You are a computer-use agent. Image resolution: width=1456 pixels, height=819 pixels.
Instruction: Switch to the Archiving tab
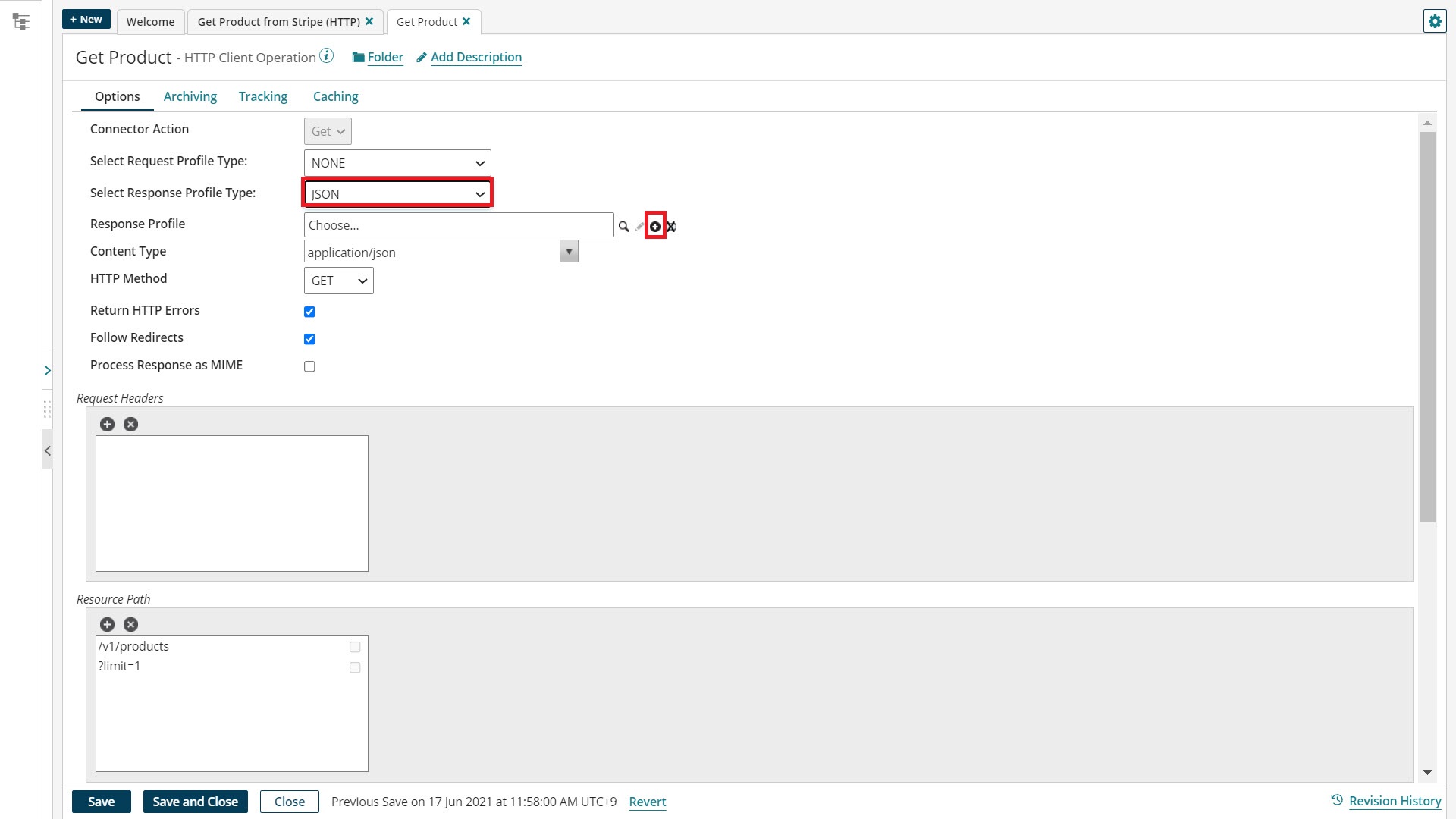(190, 96)
